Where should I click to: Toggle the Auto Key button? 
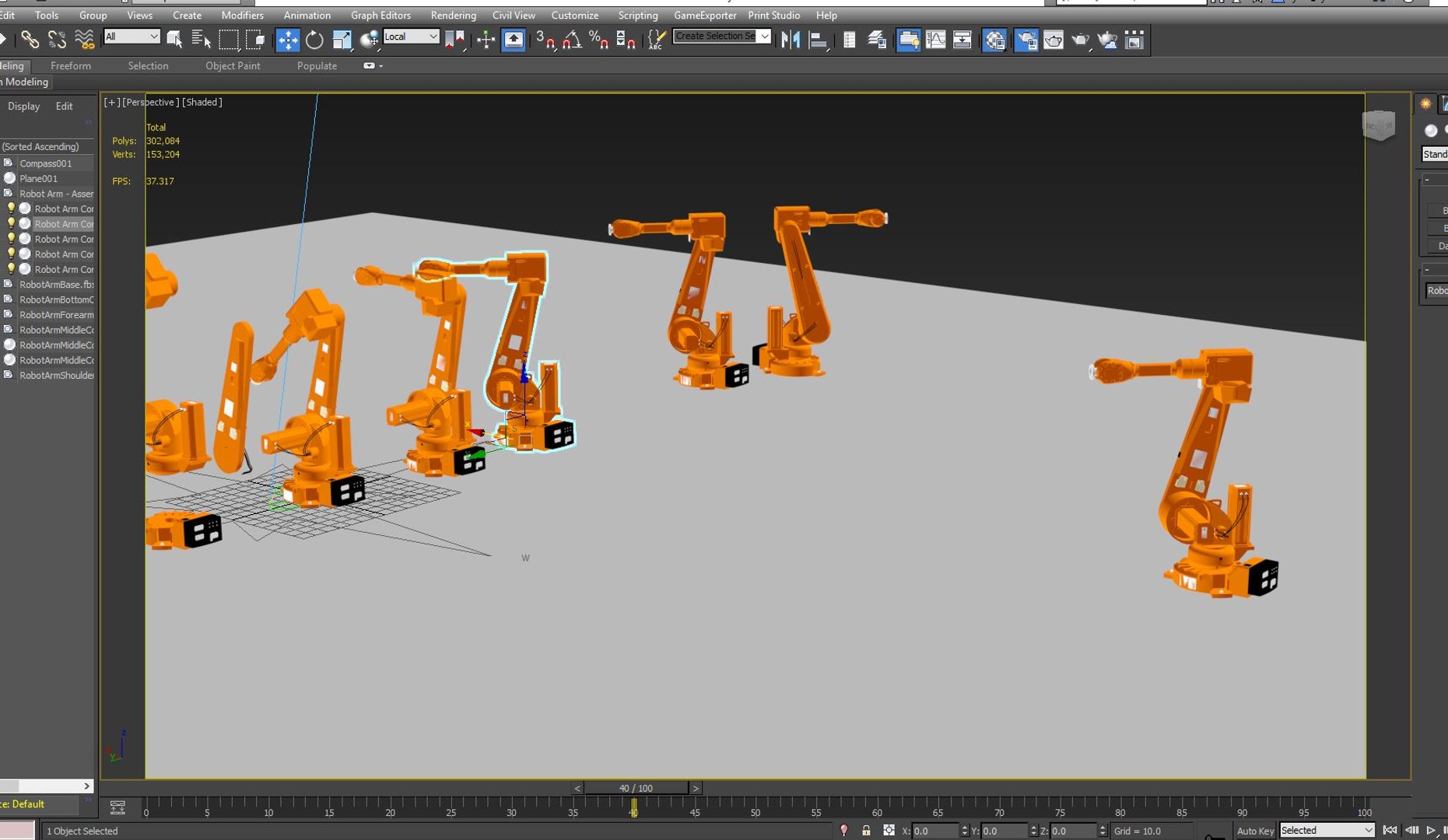pyautogui.click(x=1254, y=831)
